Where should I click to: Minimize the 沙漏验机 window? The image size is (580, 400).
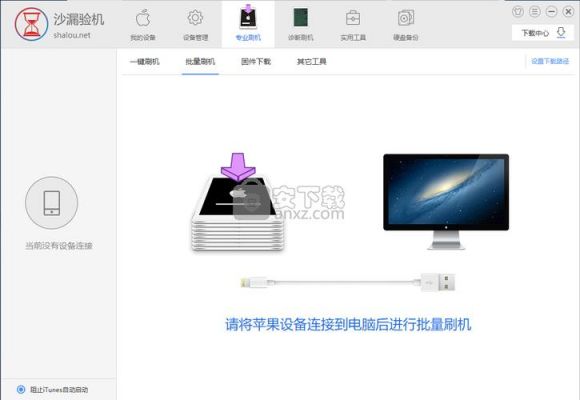551,12
